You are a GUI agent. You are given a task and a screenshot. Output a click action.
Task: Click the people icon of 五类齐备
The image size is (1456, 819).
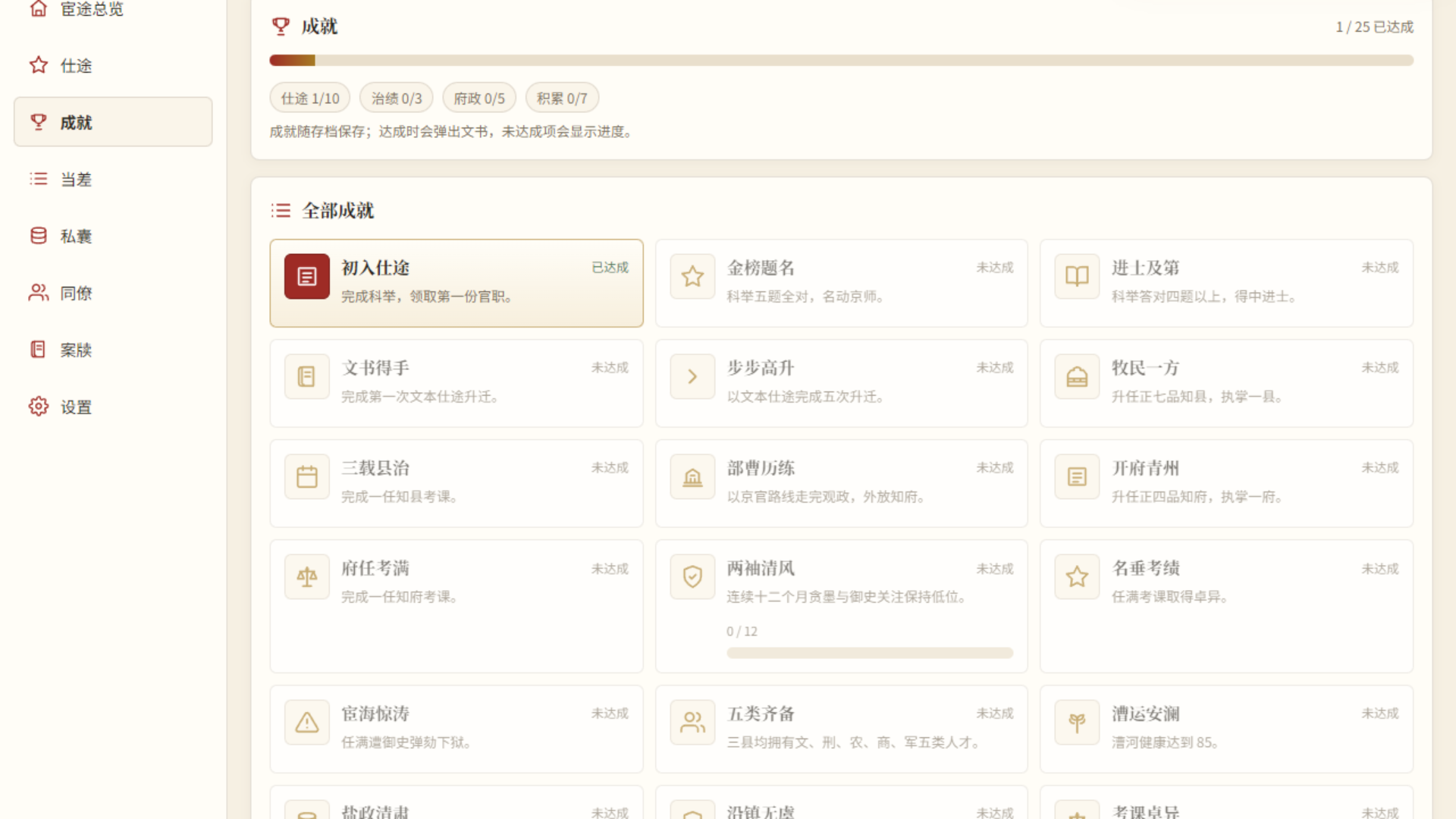692,722
